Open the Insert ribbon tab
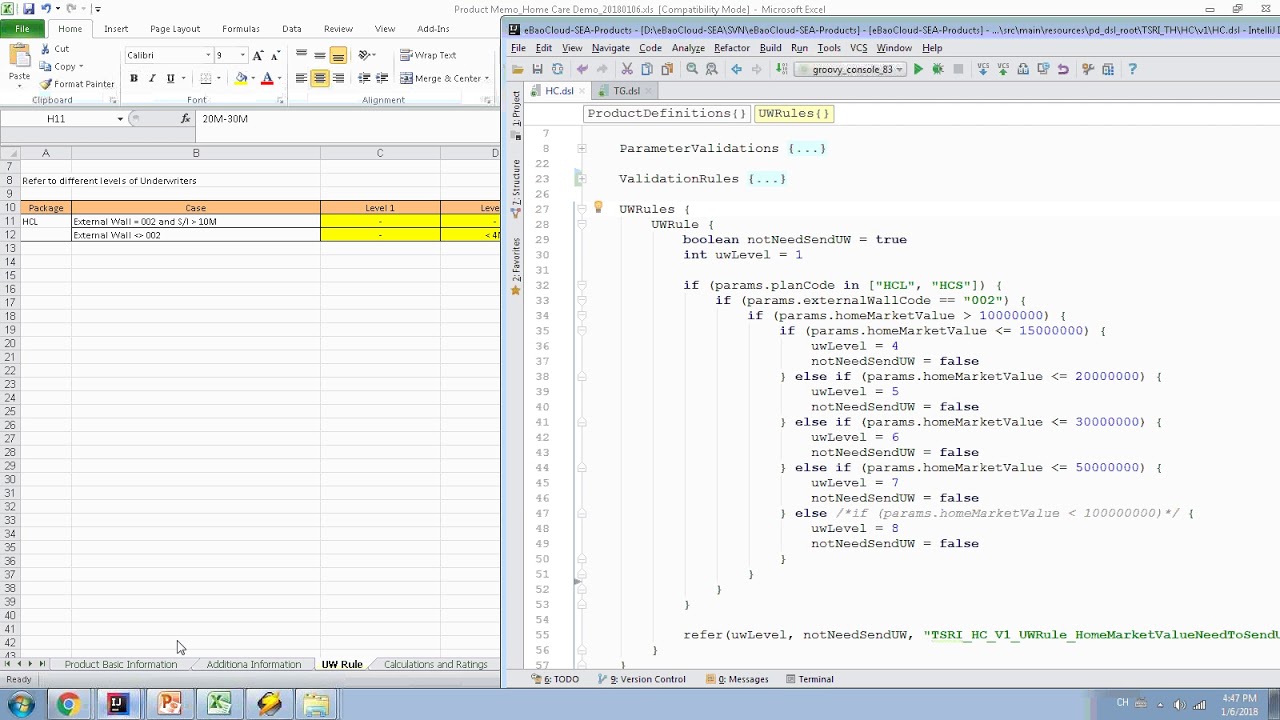Viewport: 1280px width, 720px height. tap(116, 29)
